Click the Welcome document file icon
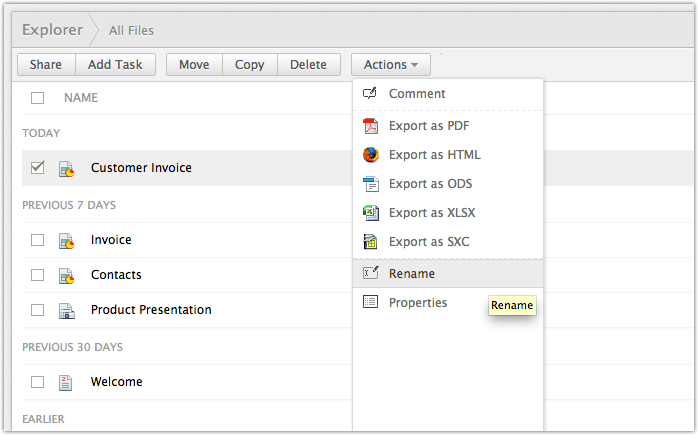Image resolution: width=698 pixels, height=435 pixels. 66,382
